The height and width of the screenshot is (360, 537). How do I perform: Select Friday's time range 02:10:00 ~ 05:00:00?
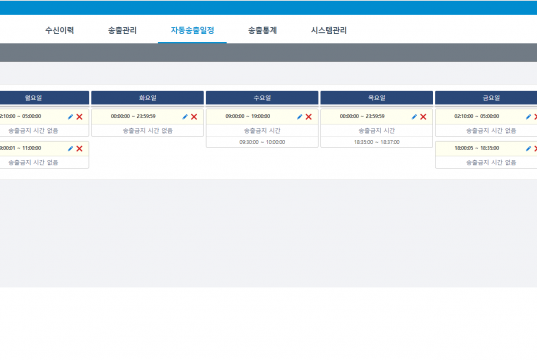(x=477, y=116)
